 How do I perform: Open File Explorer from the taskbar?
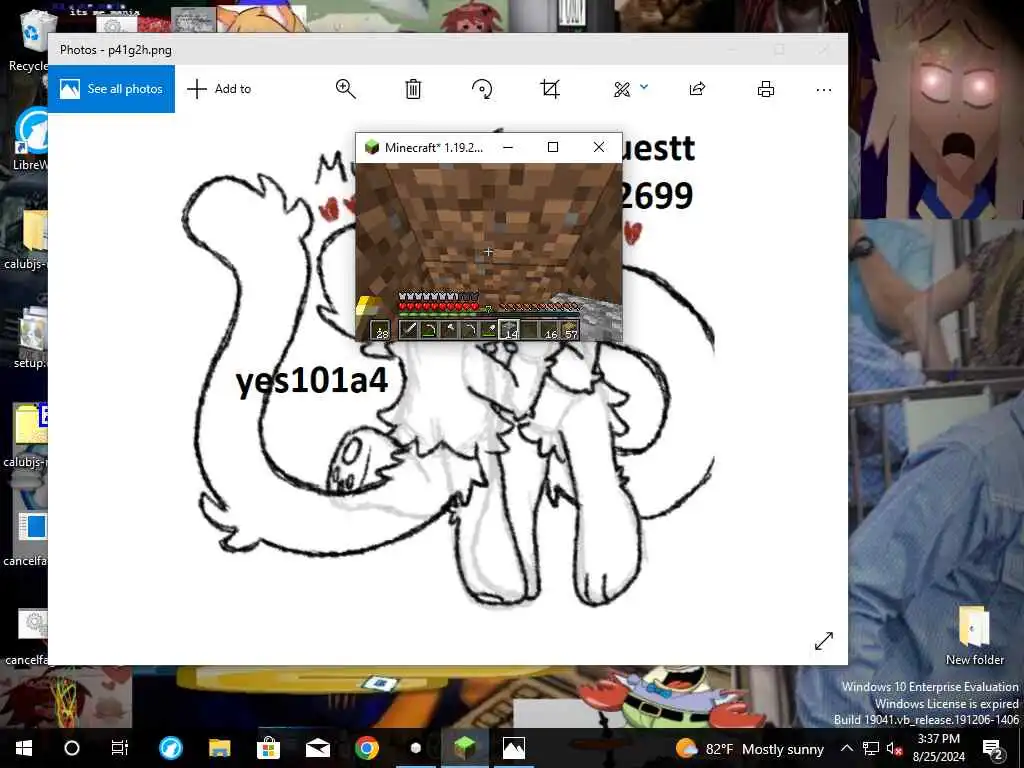coord(219,748)
